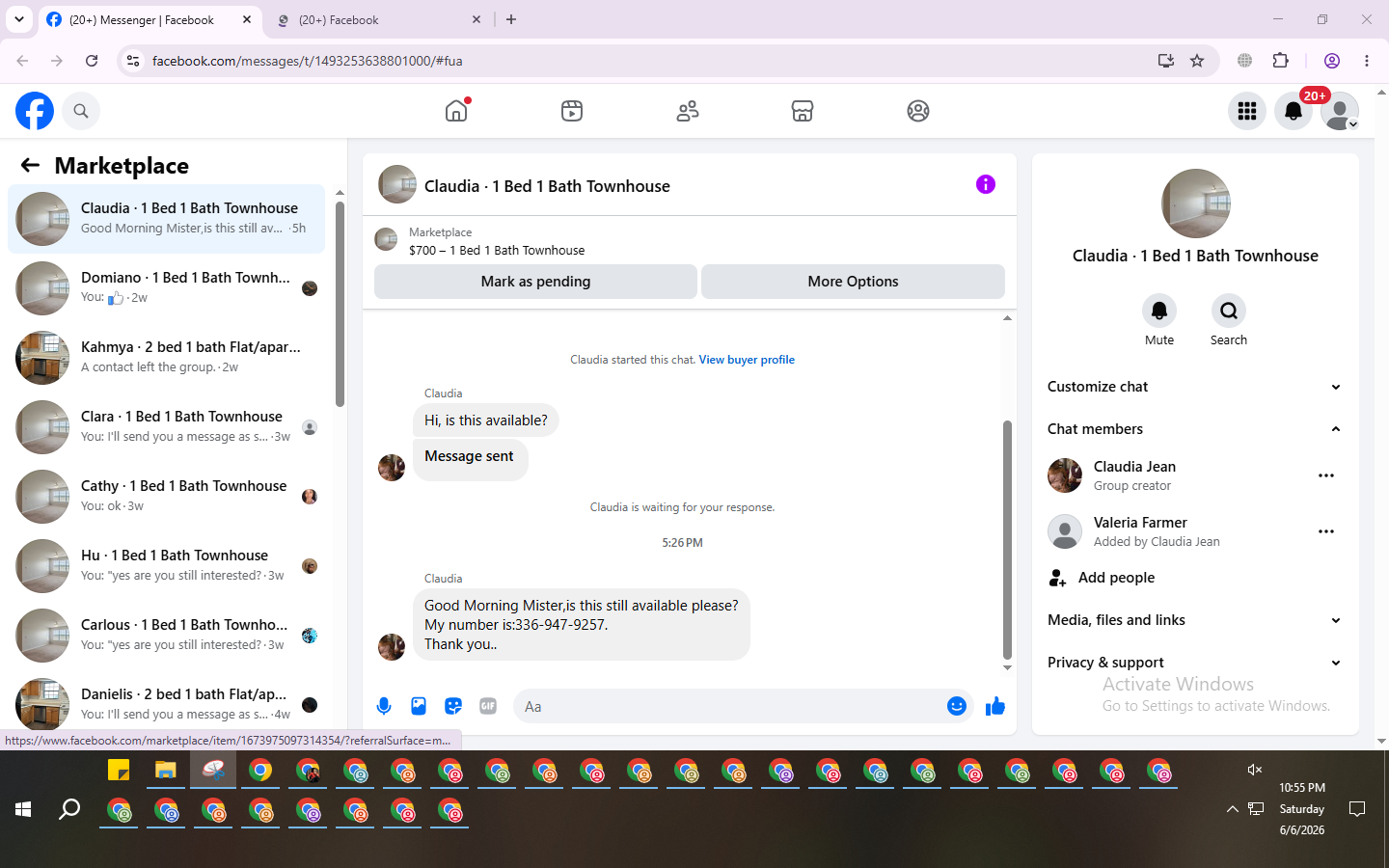Image resolution: width=1389 pixels, height=868 pixels.
Task: Open options for Claudia Jean member
Action: click(1326, 475)
